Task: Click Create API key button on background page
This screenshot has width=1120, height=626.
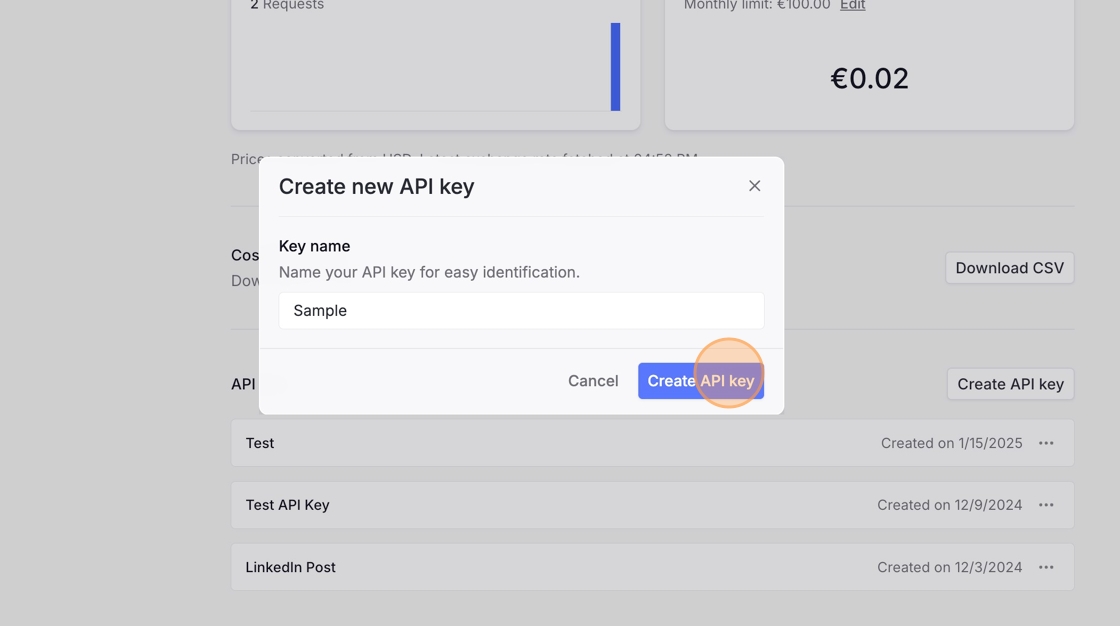Action: tap(1010, 384)
